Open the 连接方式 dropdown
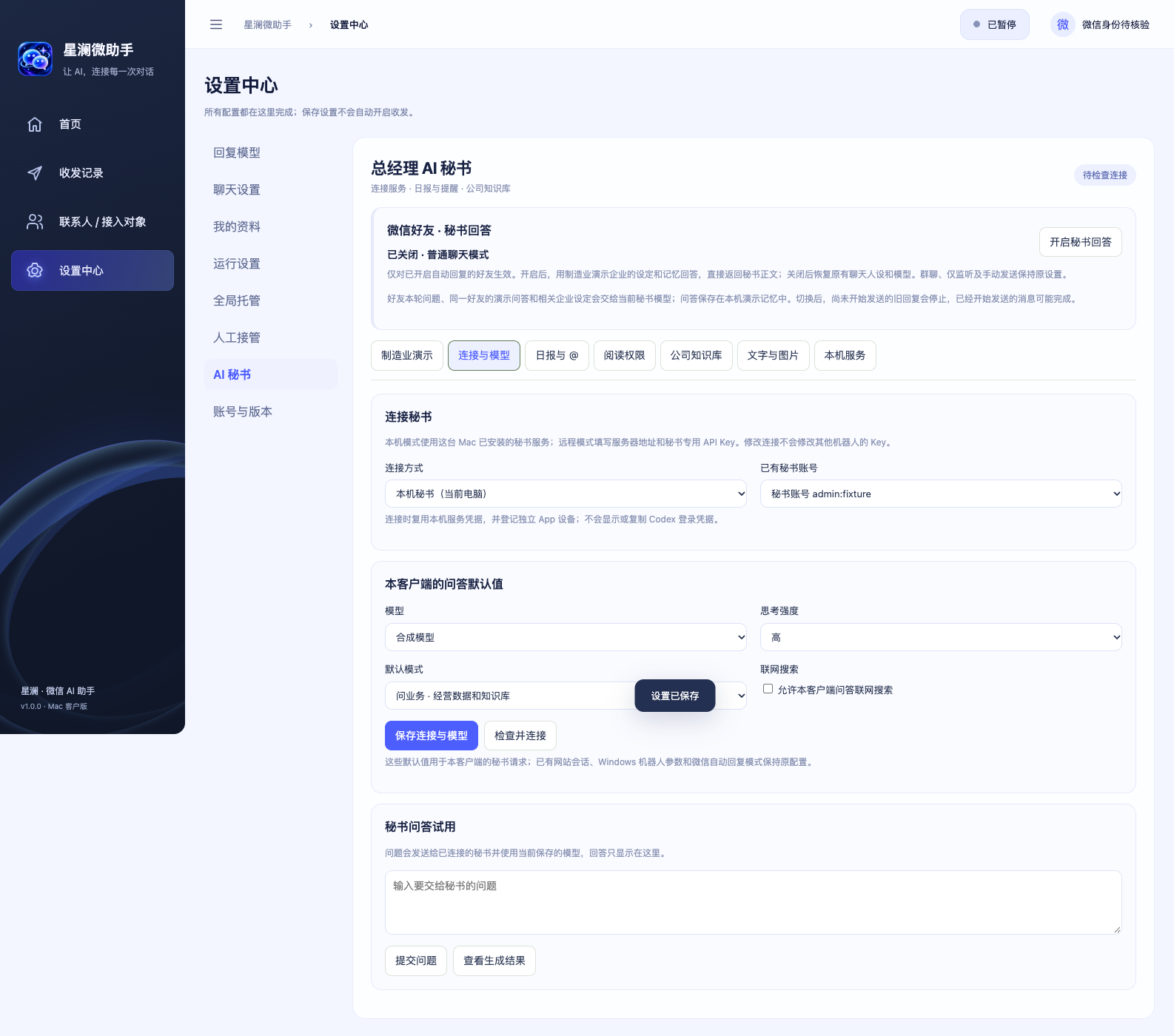 tap(566, 494)
